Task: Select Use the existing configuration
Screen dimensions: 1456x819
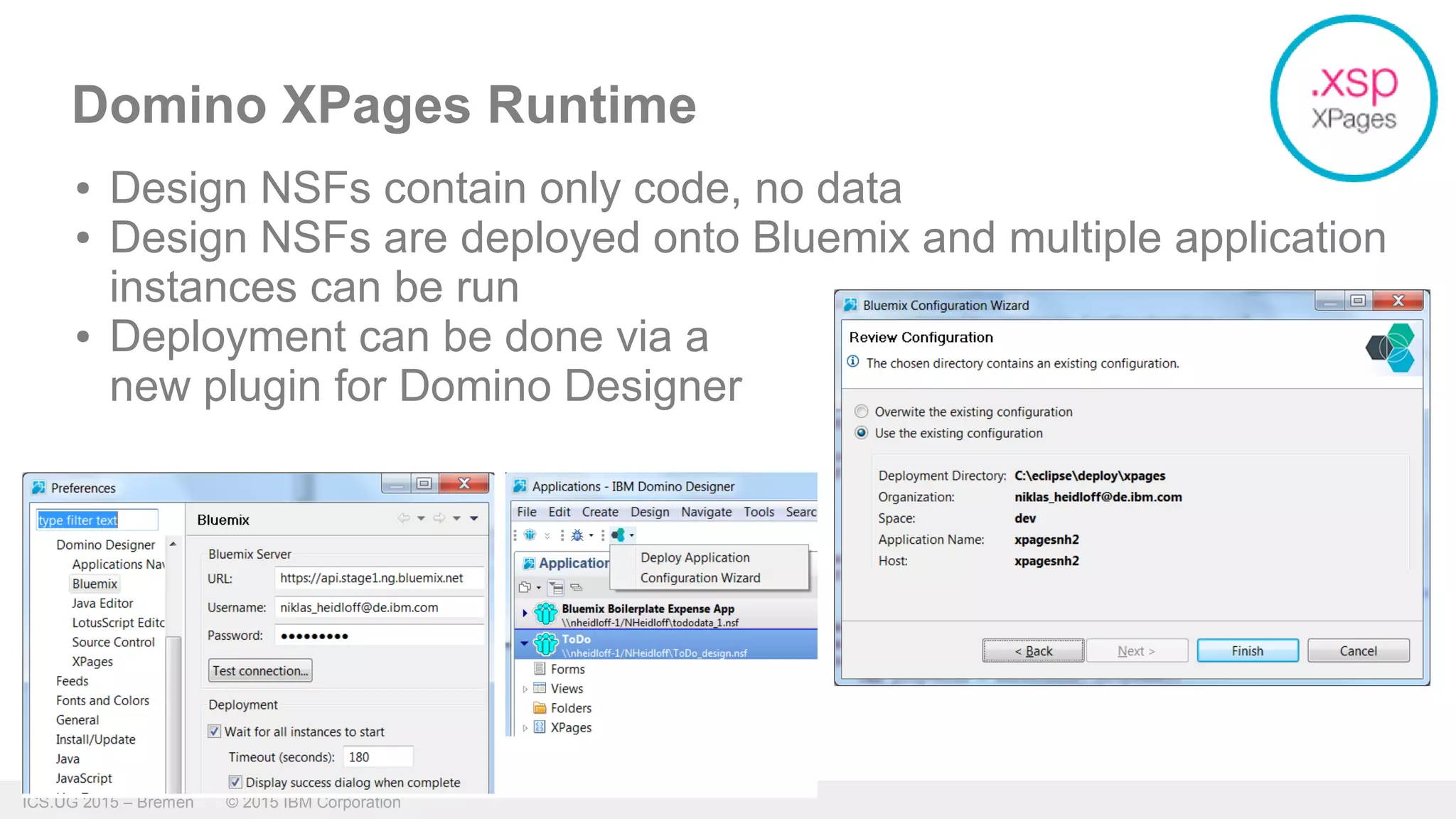Action: (x=861, y=433)
